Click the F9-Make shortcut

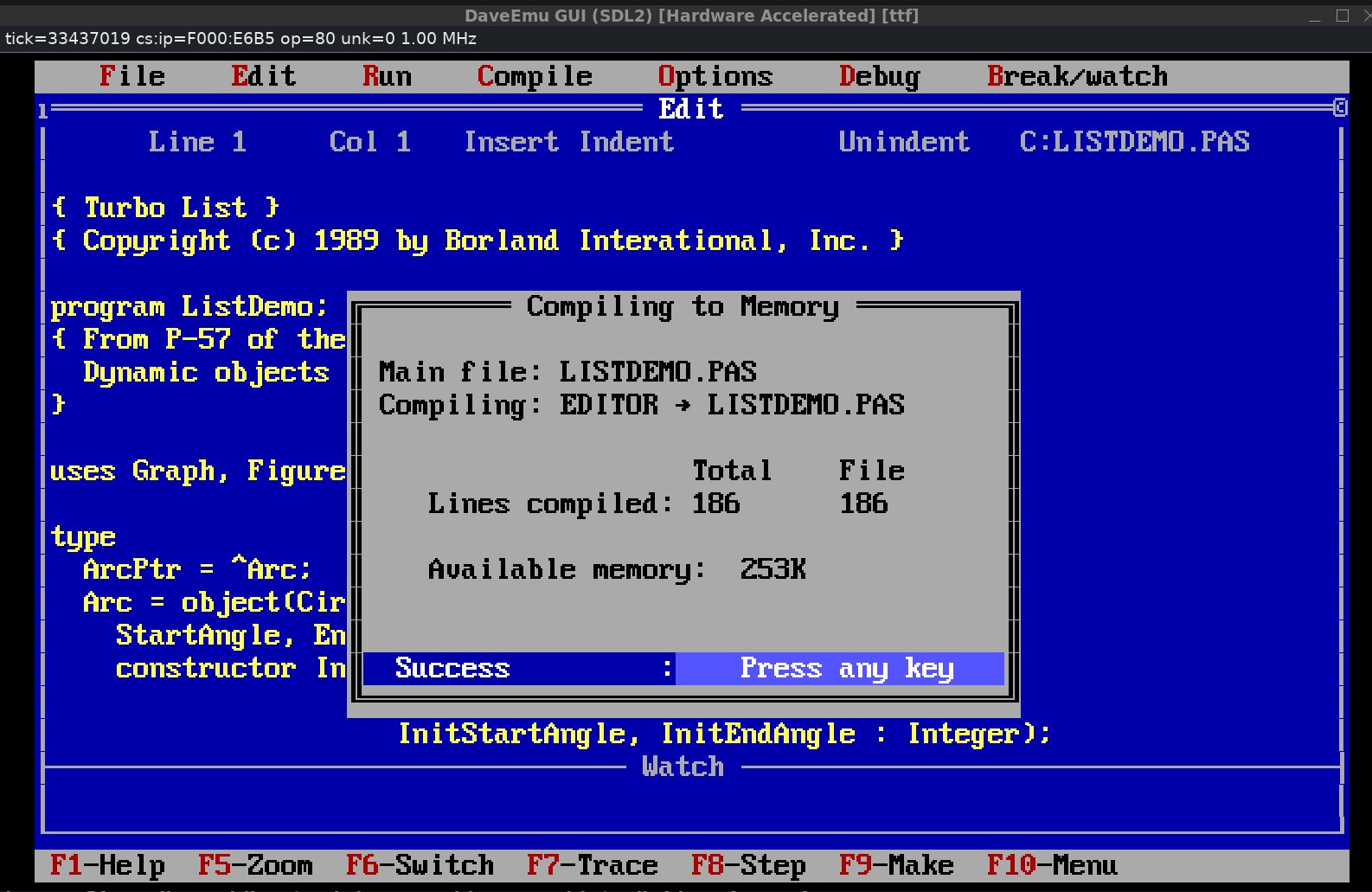click(896, 865)
